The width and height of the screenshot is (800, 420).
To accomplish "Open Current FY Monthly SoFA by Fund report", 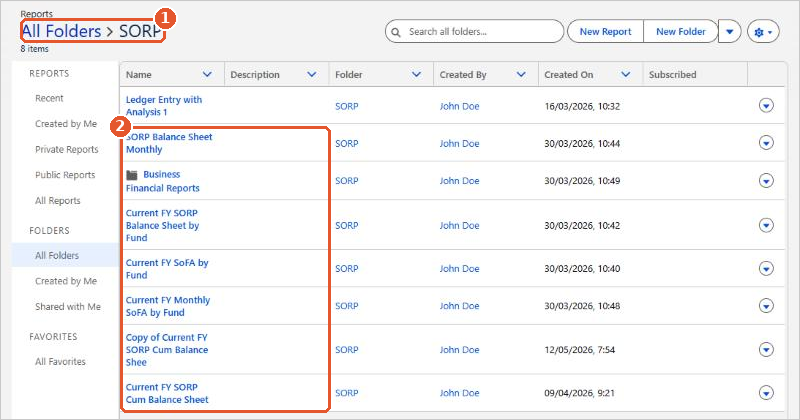I will tap(168, 306).
